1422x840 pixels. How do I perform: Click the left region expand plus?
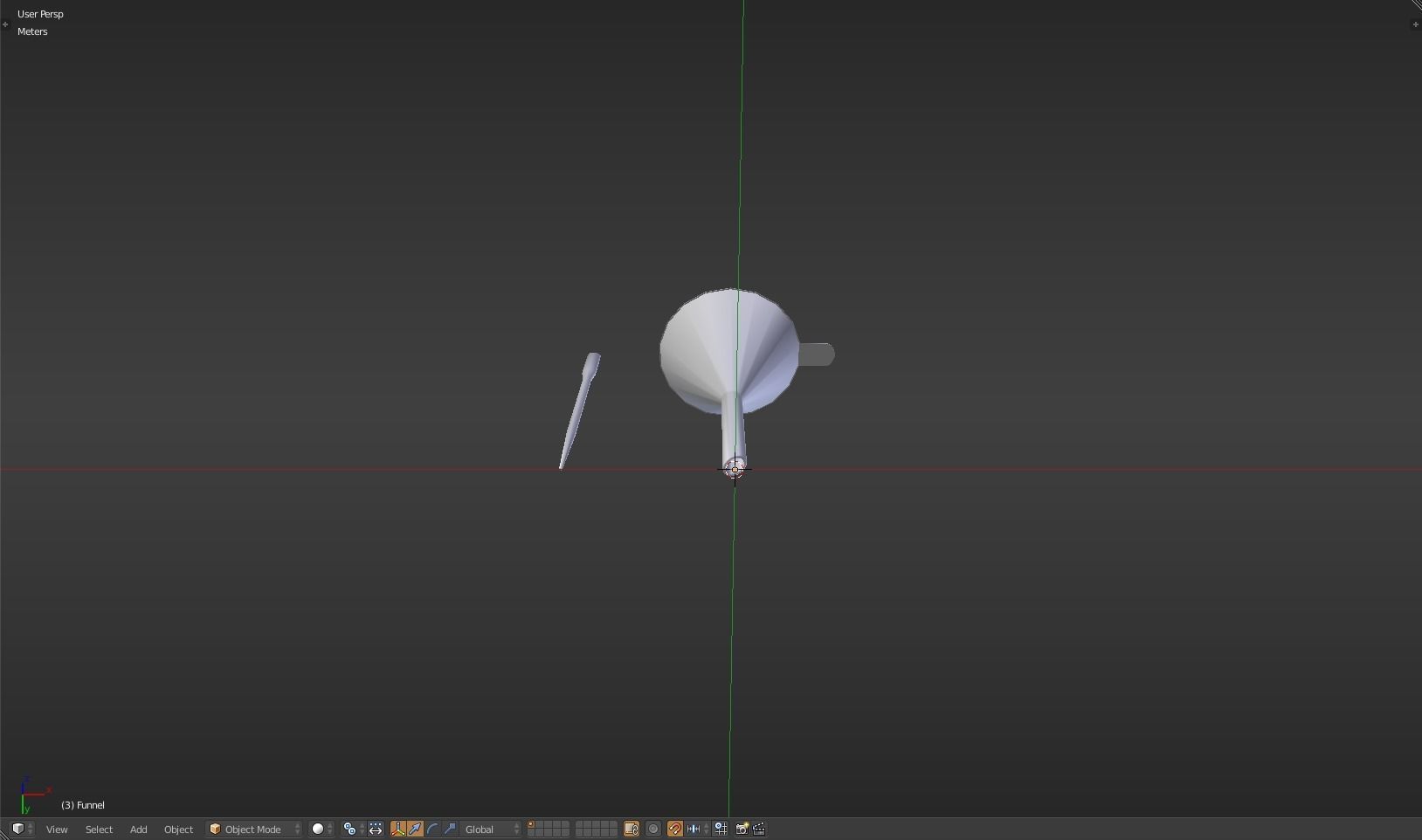[x=5, y=24]
